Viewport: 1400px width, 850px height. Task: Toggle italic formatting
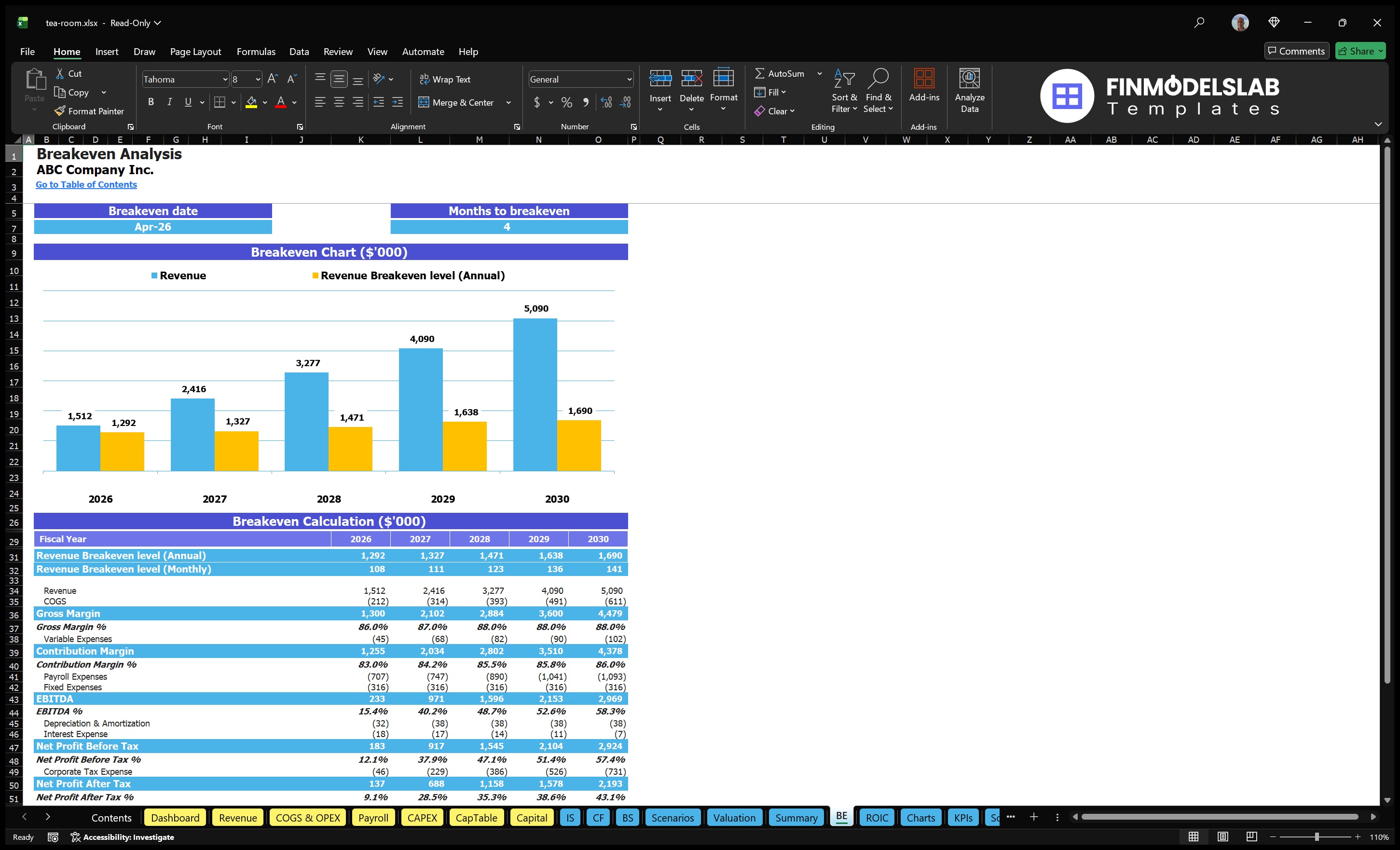pos(169,102)
